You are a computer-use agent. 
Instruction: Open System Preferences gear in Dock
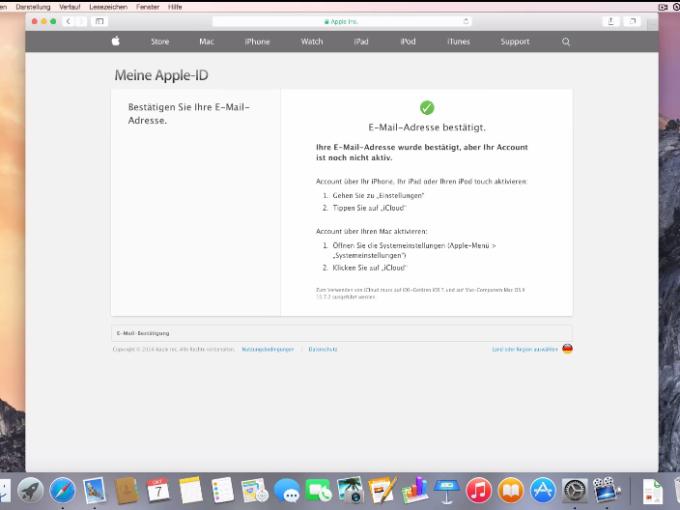pos(575,490)
